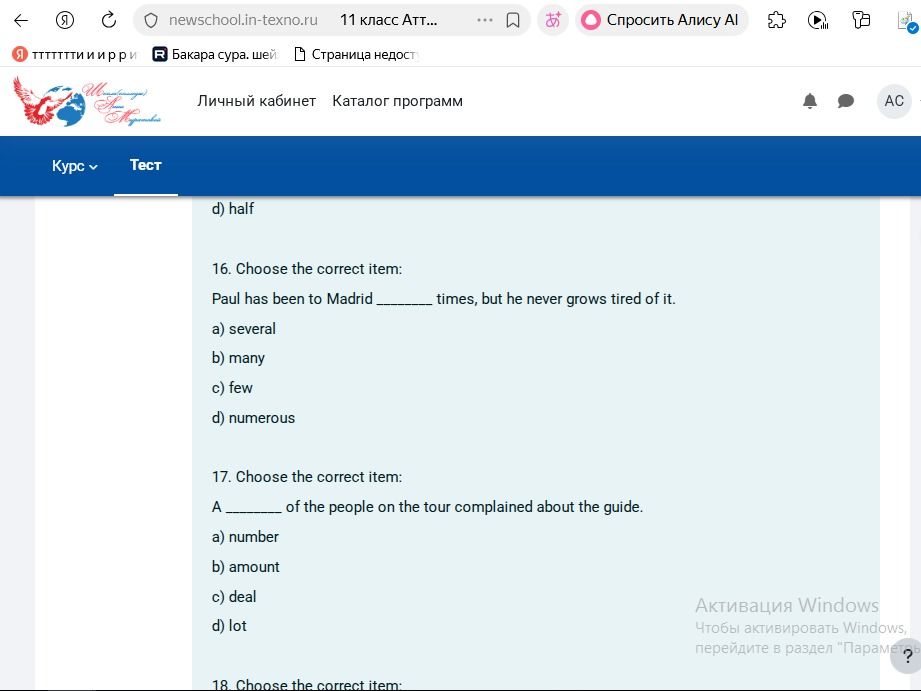
Task: Expand the Курс dropdown menu
Action: pyautogui.click(x=75, y=166)
